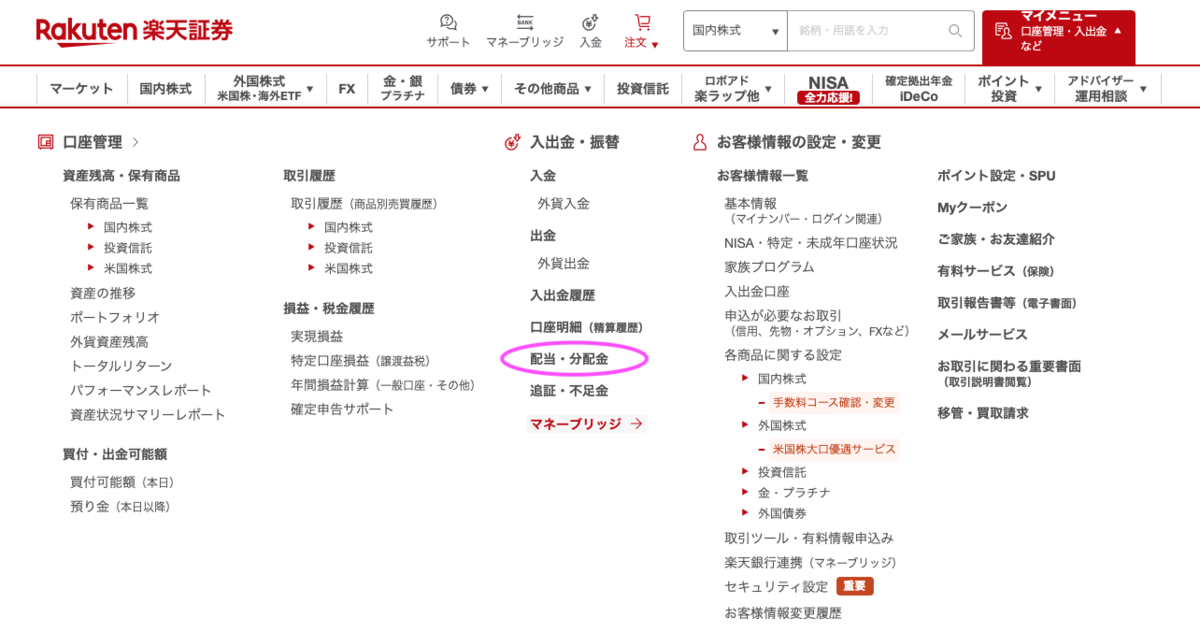Open 入出金履歴 link
This screenshot has width=1200, height=632.
coord(562,295)
